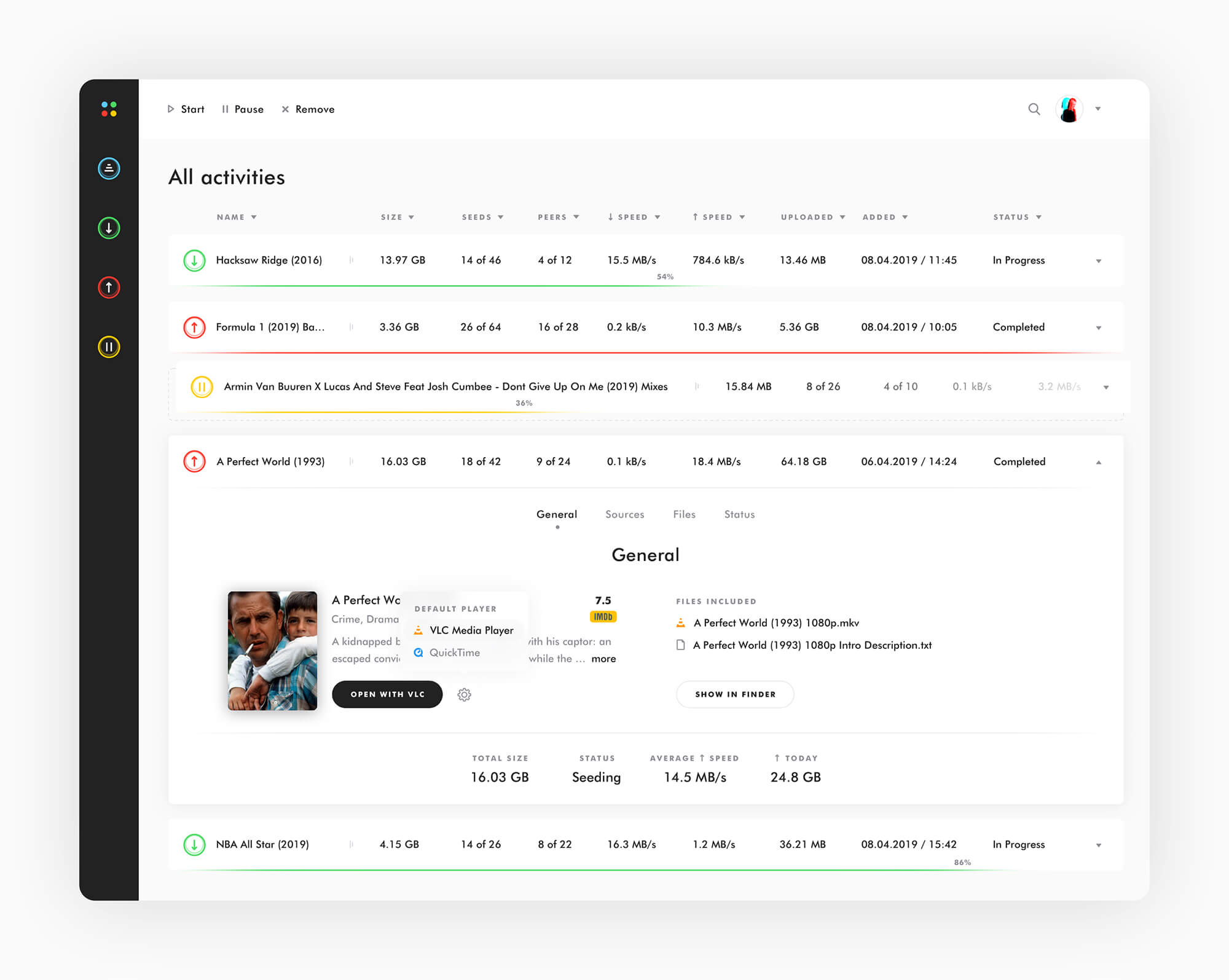Toggle Hacksaw Ridge green download status icon

(x=194, y=261)
